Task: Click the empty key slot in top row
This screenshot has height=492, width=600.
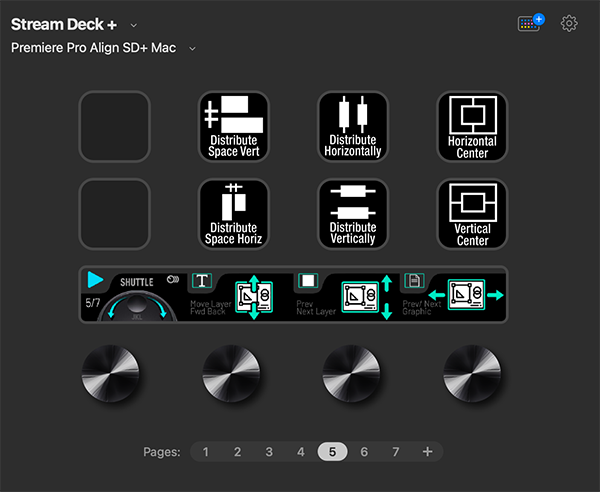Action: 114,127
